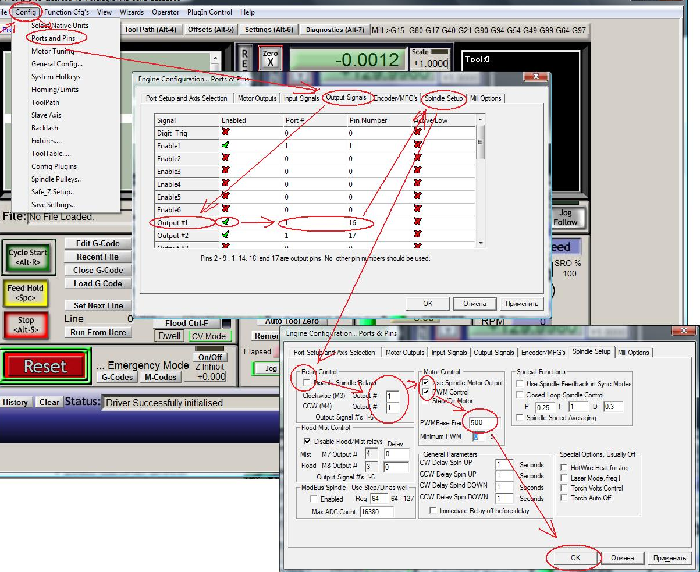Image resolution: width=700 pixels, height=572 pixels.
Task: Click the Port # cell of Output #1
Action: [315, 222]
